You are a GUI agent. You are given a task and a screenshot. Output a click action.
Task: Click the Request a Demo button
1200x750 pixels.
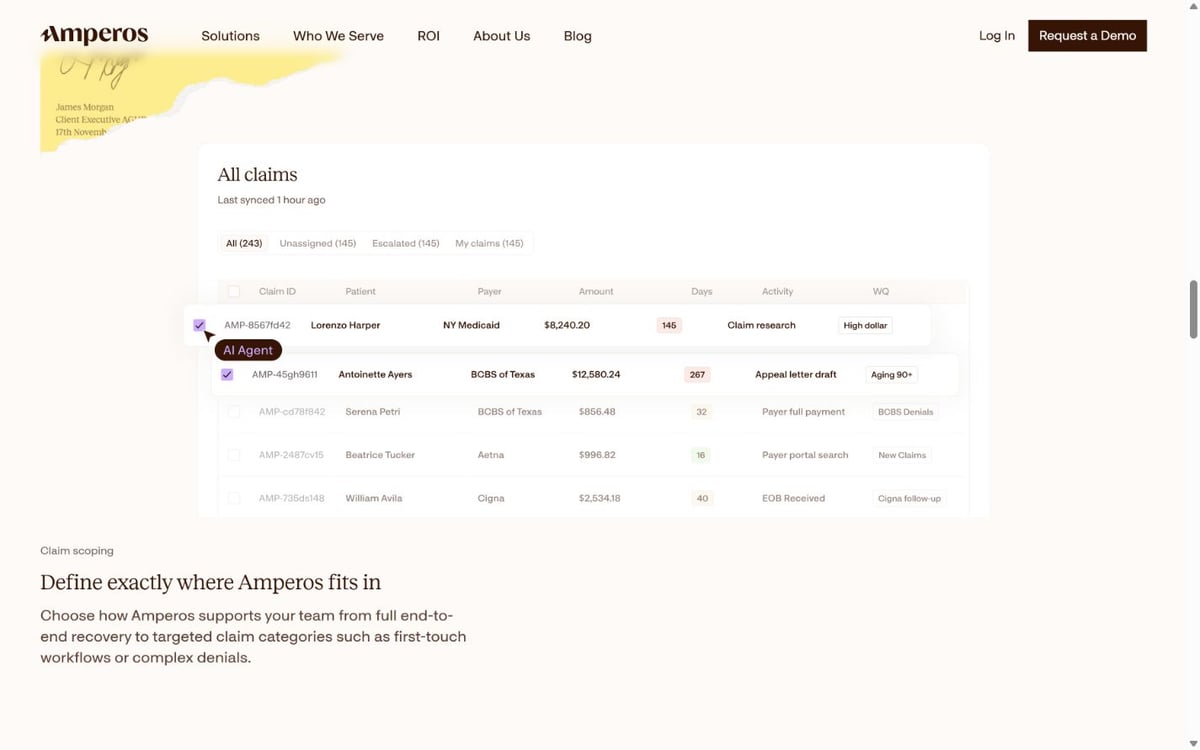(1087, 36)
